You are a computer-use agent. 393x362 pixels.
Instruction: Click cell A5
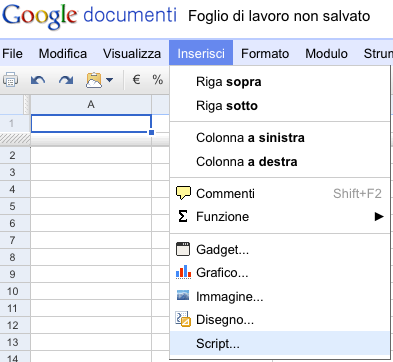click(x=91, y=206)
